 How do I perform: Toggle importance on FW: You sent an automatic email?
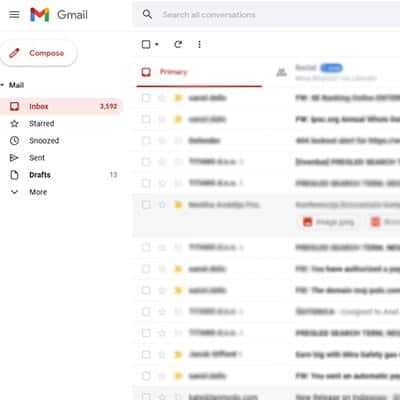tap(178, 376)
